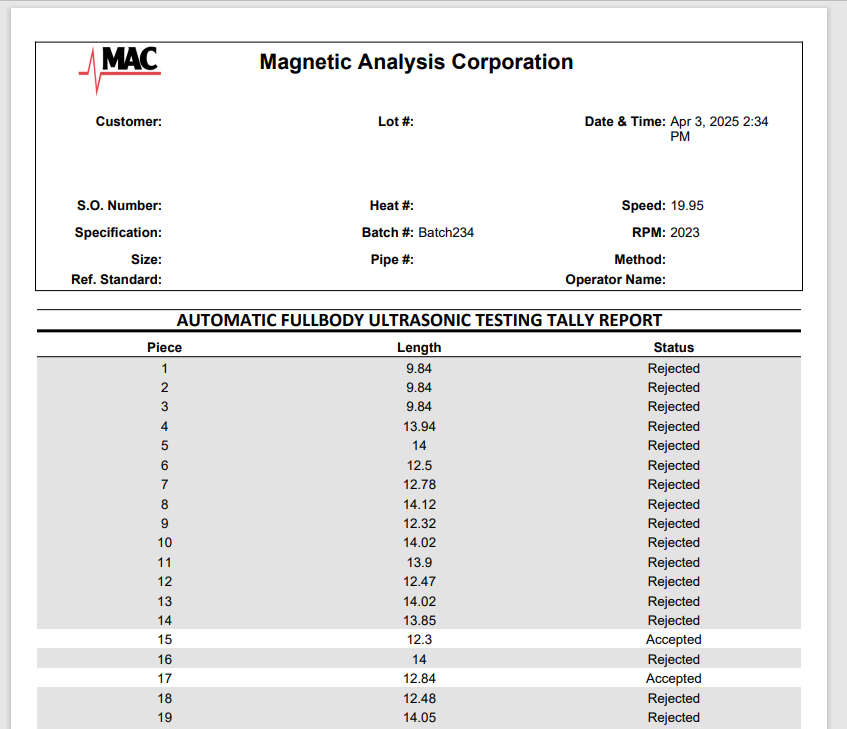
Task: Click the Accepted status in row 17
Action: tap(673, 678)
